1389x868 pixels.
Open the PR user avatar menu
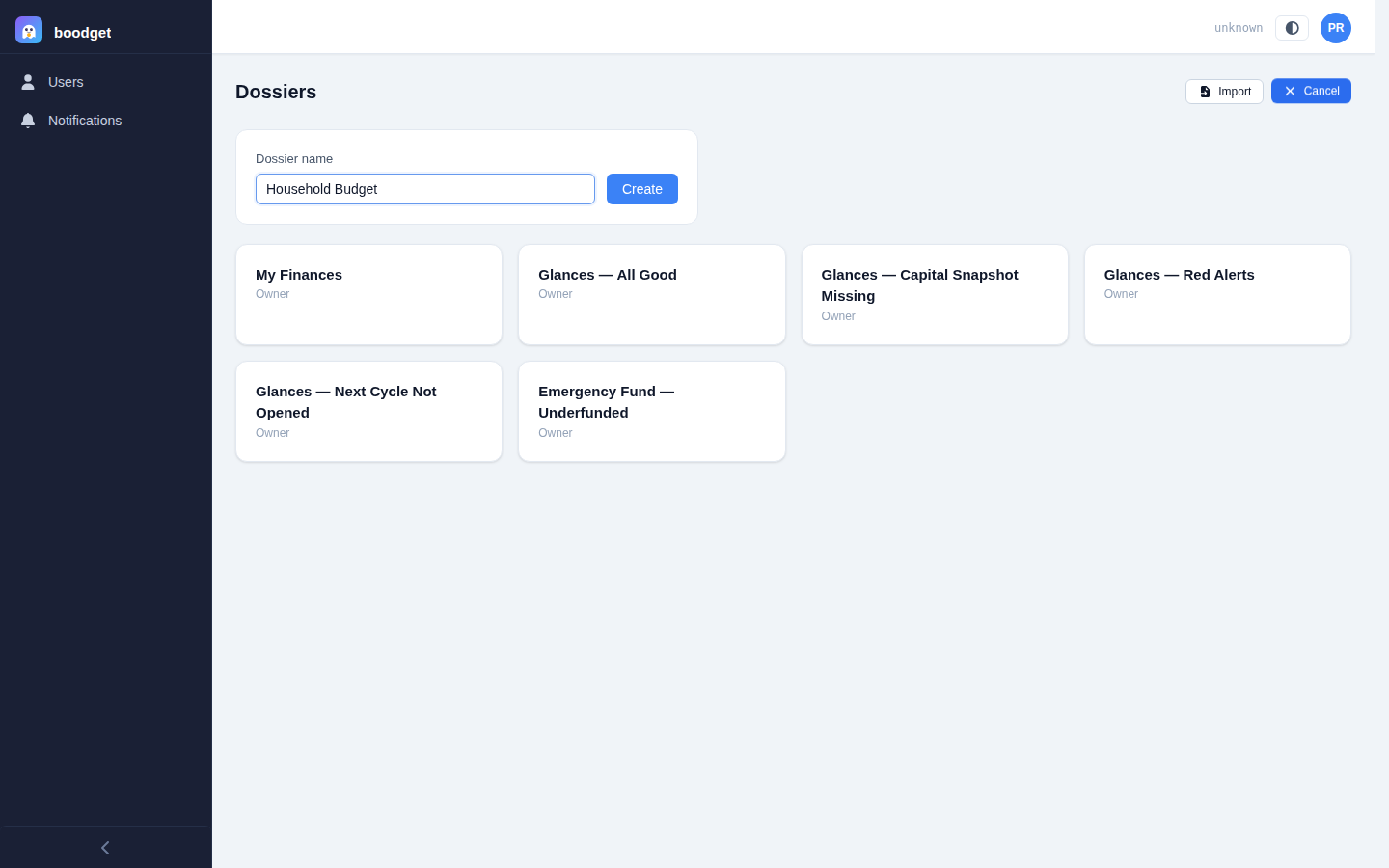click(1336, 28)
